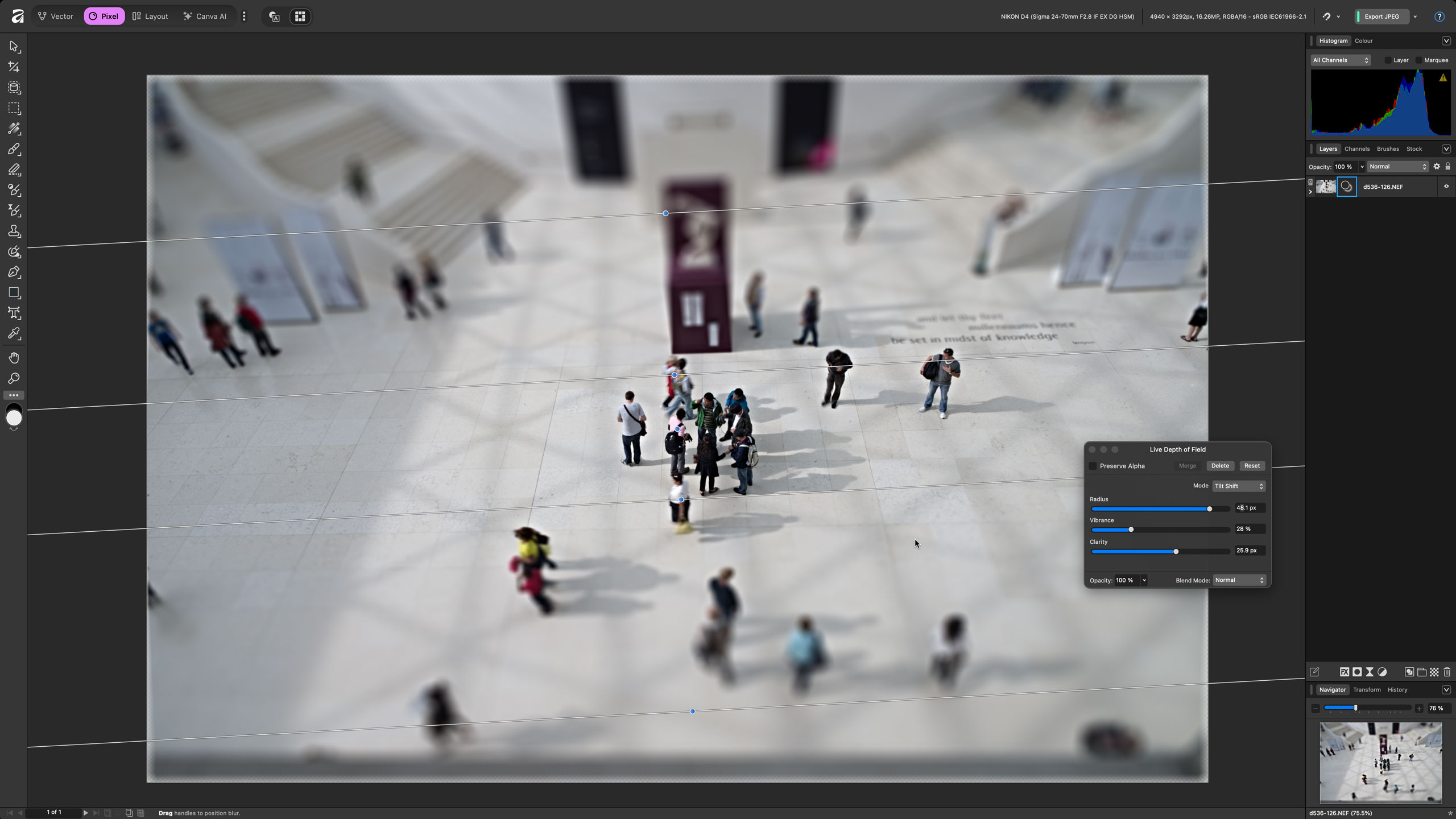Click the Radius slider handle
Screen dimensions: 1456x819
1209,508
